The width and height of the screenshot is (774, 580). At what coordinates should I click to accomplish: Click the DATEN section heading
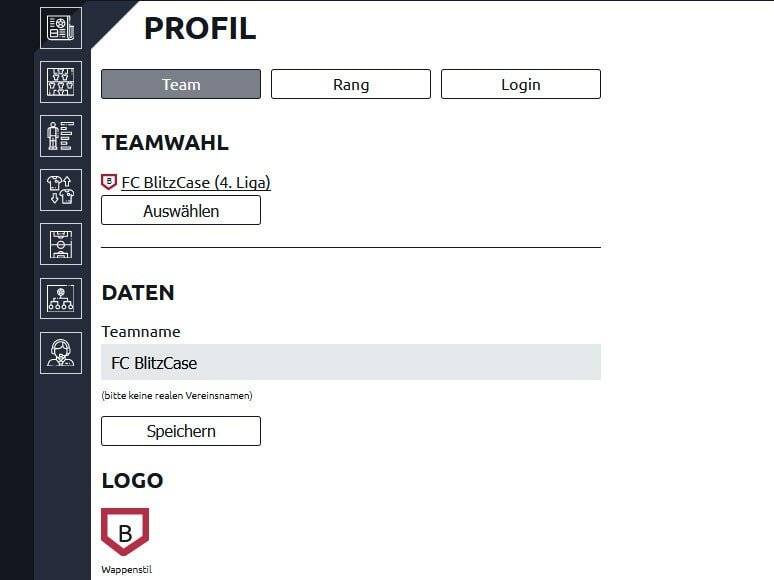coord(138,293)
